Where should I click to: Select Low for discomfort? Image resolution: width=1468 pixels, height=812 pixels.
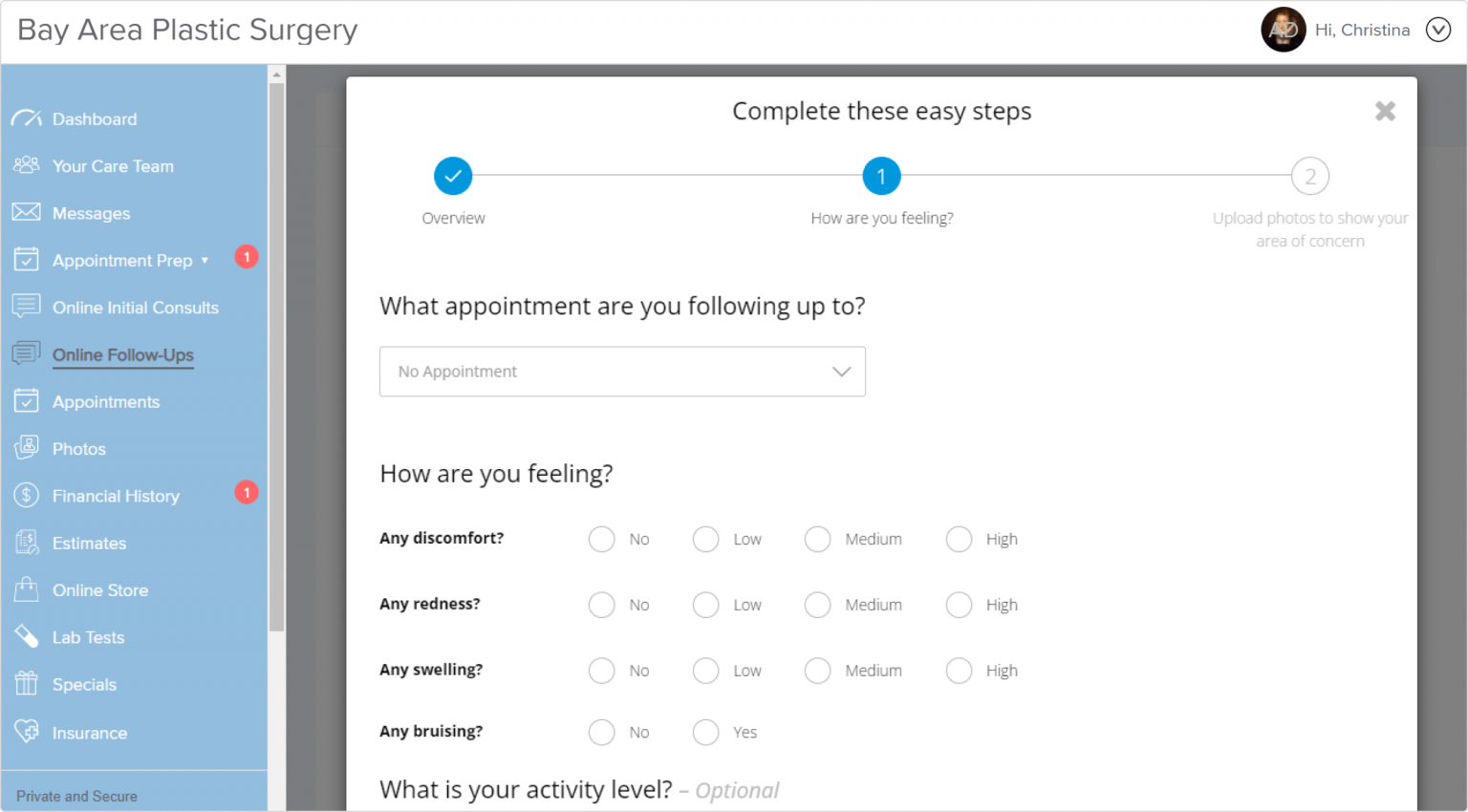[706, 540]
